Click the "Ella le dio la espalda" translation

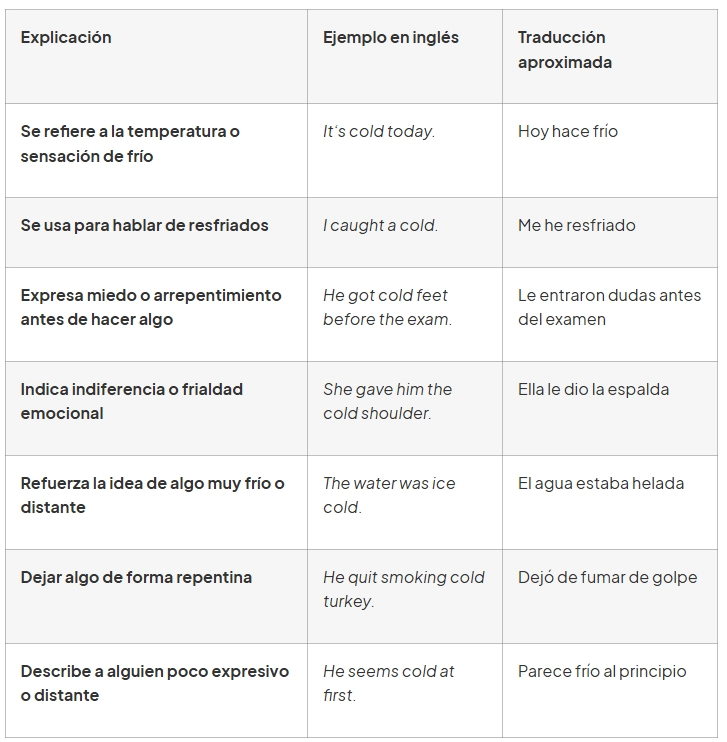[x=594, y=390]
